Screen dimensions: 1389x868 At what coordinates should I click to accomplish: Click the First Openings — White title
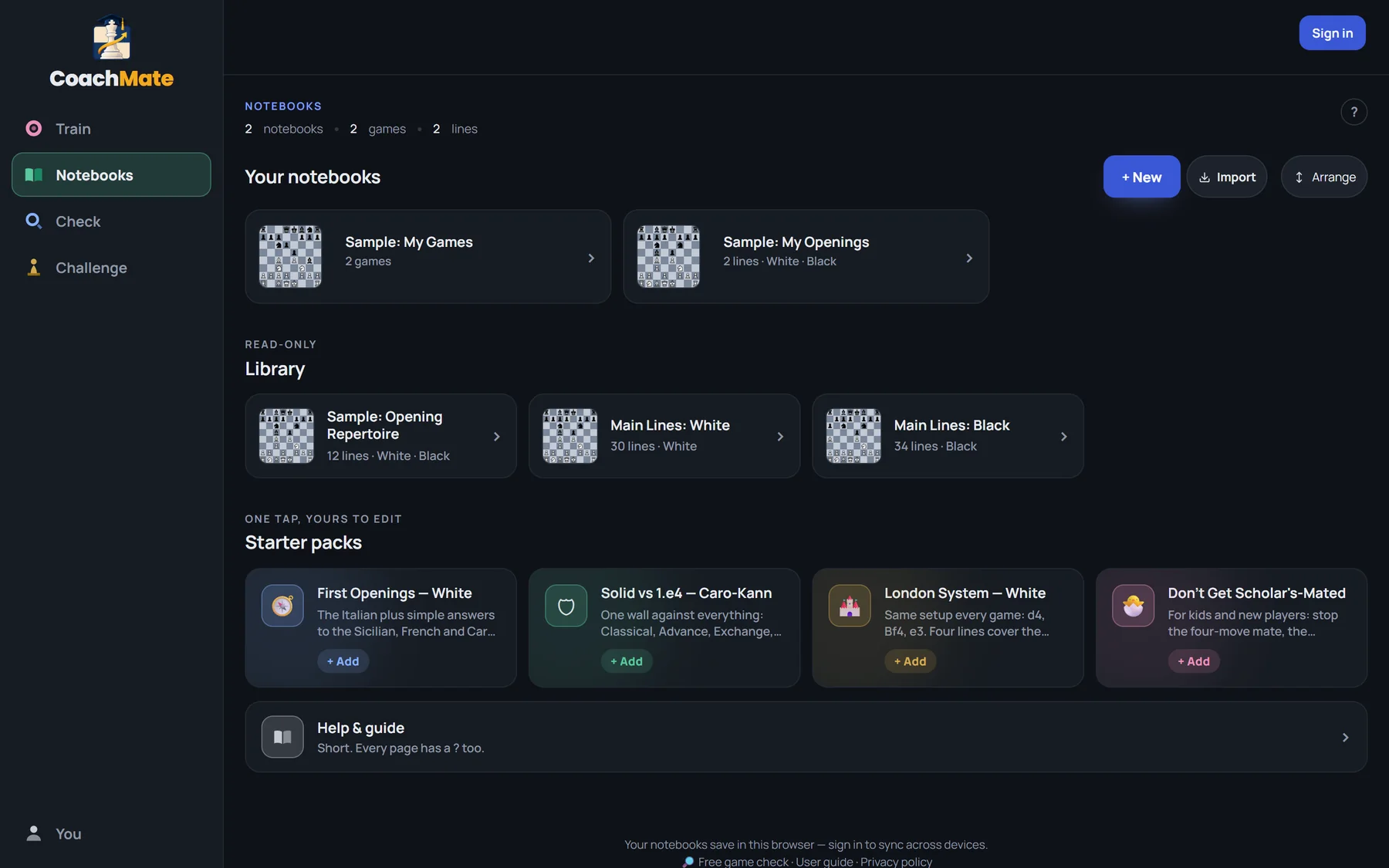394,593
